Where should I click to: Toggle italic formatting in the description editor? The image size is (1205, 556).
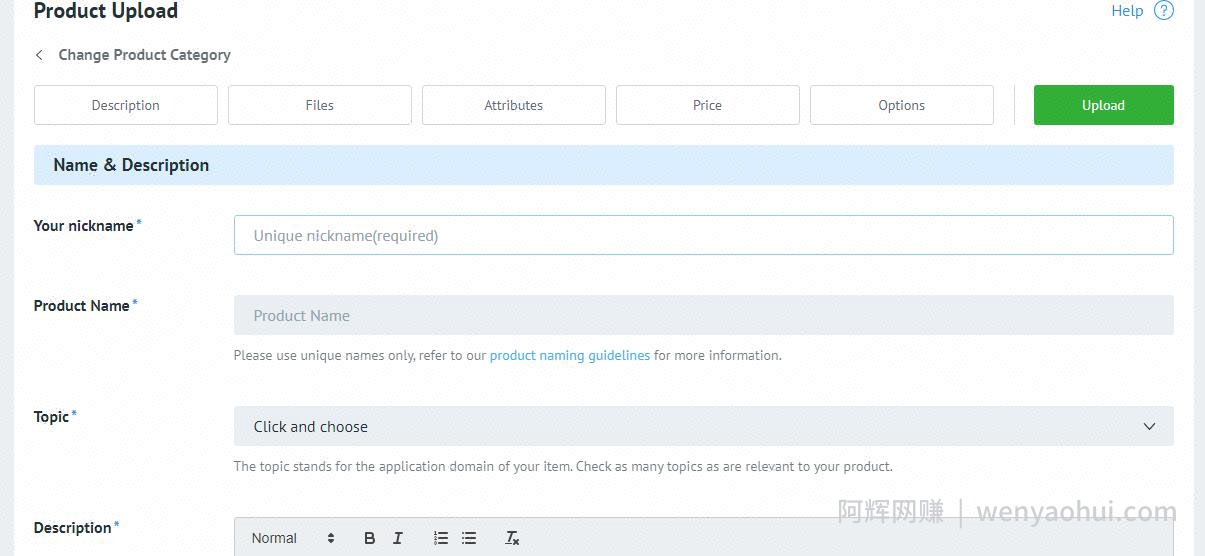tap(397, 538)
